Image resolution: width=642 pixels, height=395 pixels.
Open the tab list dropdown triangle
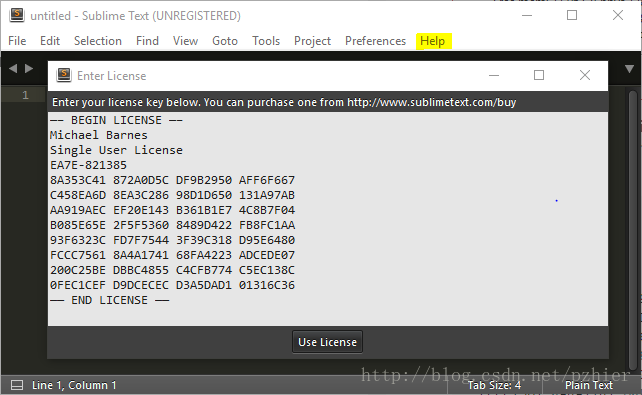coord(629,69)
